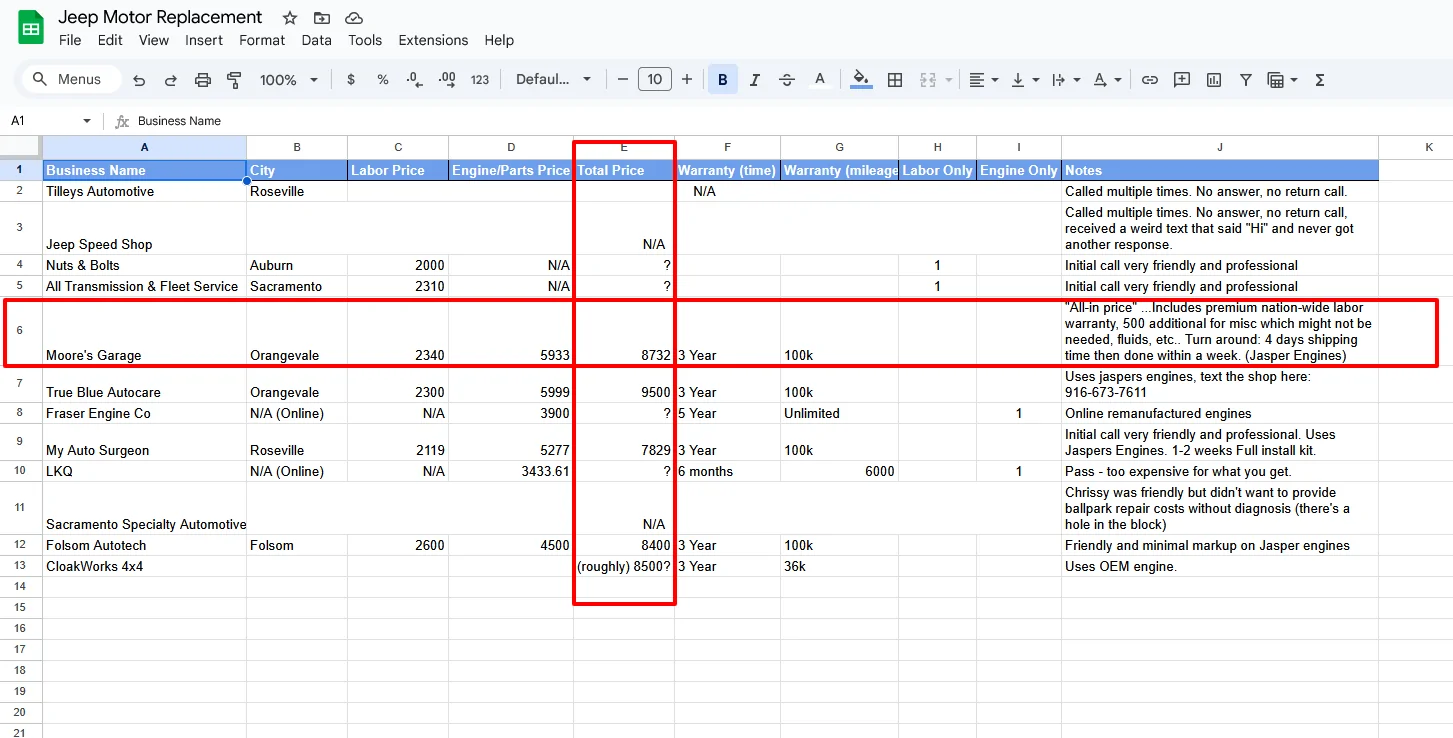Open the View menu
This screenshot has width=1453, height=738.
(154, 40)
